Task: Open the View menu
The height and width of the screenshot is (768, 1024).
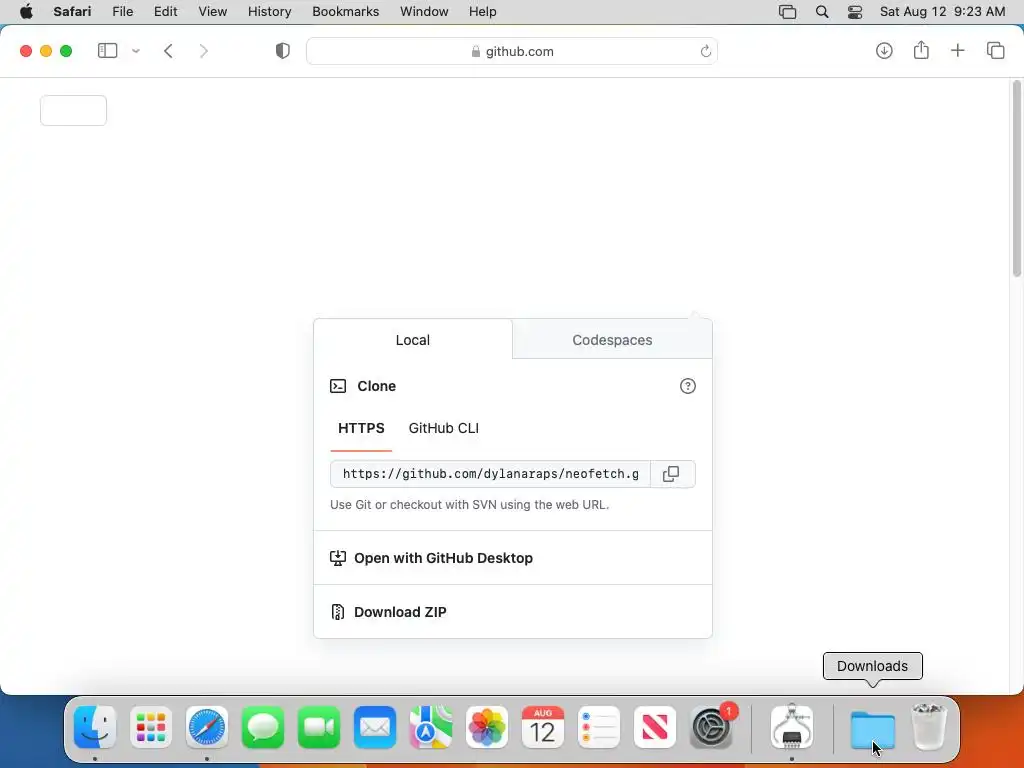Action: (x=213, y=12)
